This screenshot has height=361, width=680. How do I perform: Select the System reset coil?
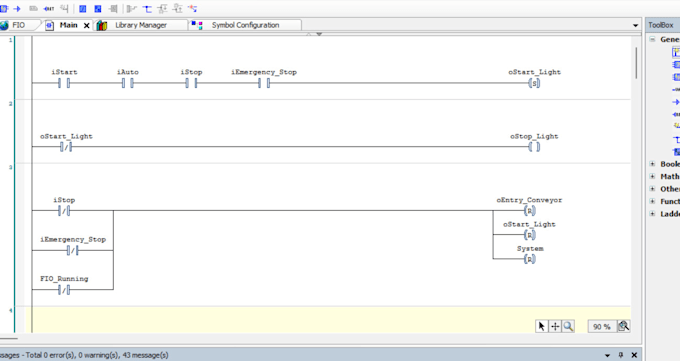[530, 259]
